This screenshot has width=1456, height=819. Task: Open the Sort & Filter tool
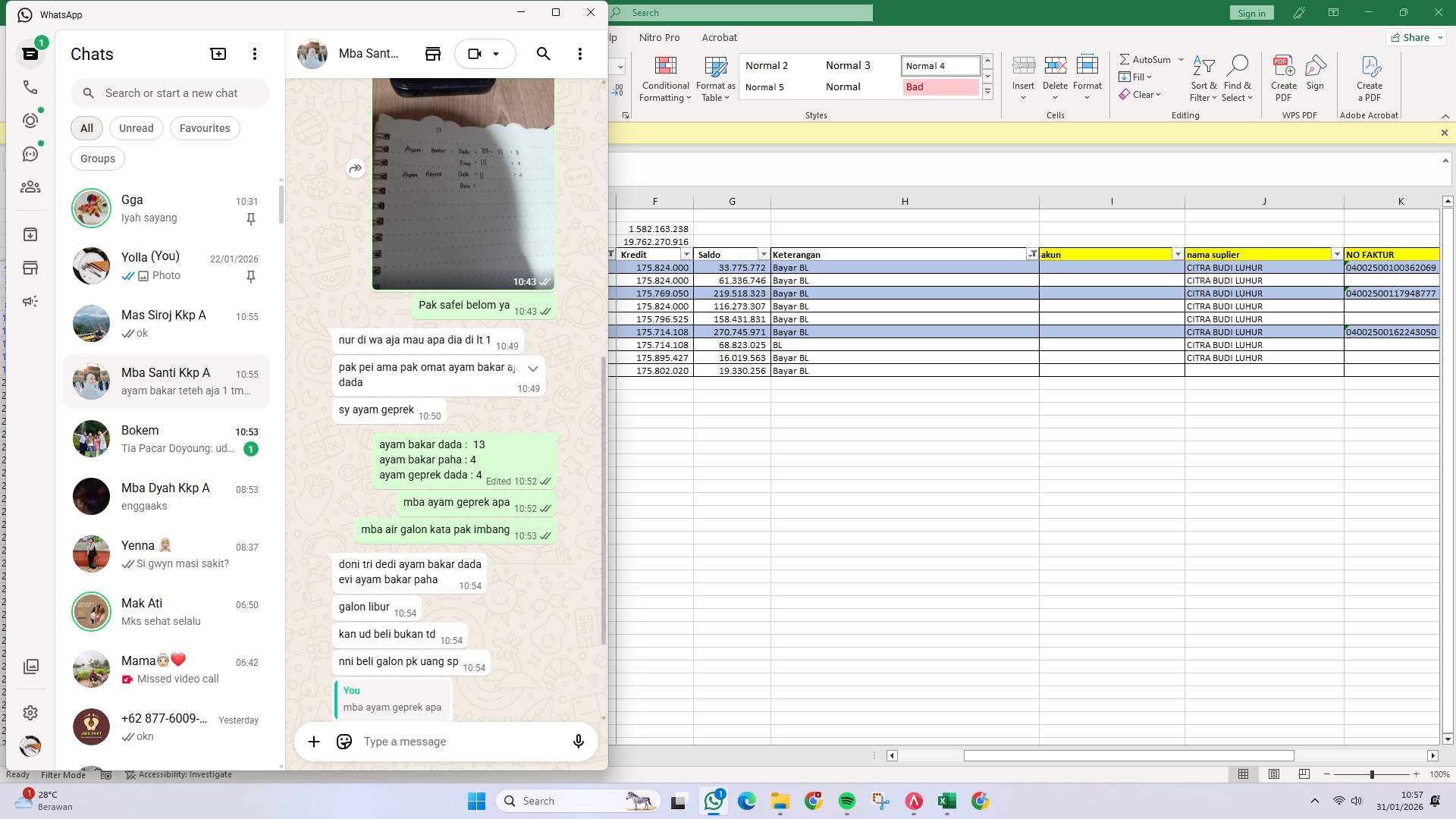[1204, 78]
